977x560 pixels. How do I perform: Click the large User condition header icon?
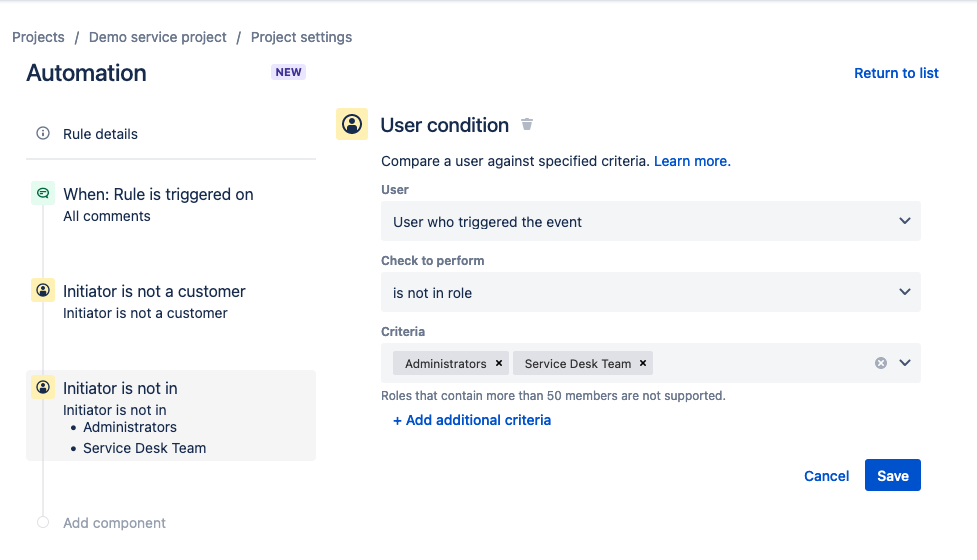[352, 125]
